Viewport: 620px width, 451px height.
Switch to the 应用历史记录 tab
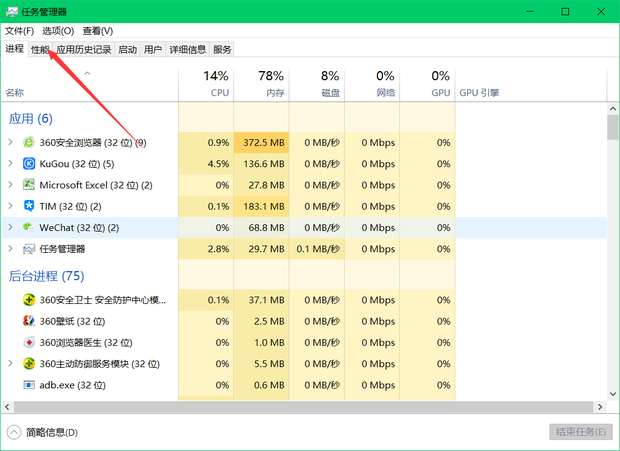[x=83, y=49]
